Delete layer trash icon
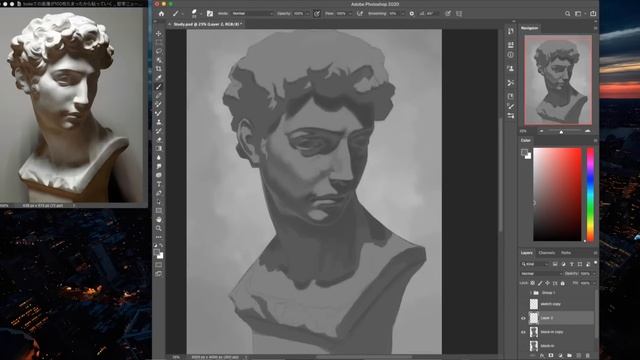The height and width of the screenshot is (360, 640). pyautogui.click(x=588, y=356)
